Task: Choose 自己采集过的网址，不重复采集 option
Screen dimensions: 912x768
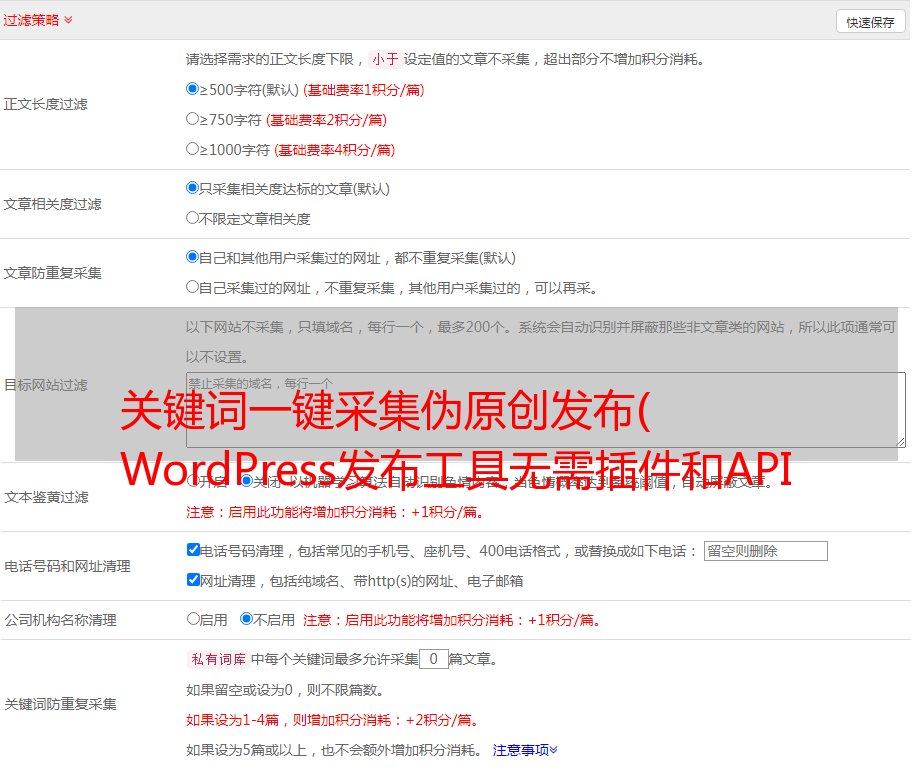Action: [x=192, y=286]
